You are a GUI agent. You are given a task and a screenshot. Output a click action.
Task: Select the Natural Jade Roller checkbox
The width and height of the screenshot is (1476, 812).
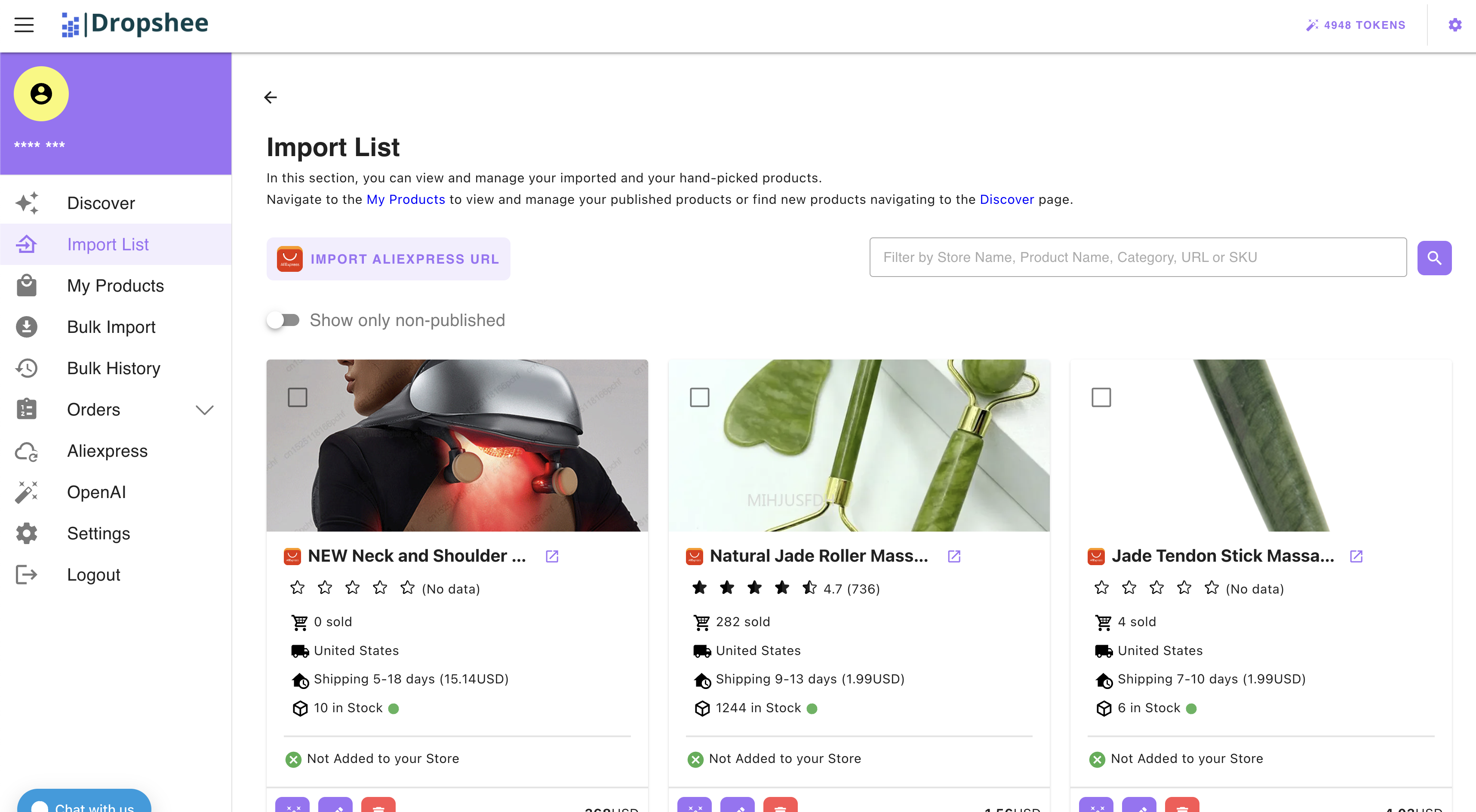699,397
